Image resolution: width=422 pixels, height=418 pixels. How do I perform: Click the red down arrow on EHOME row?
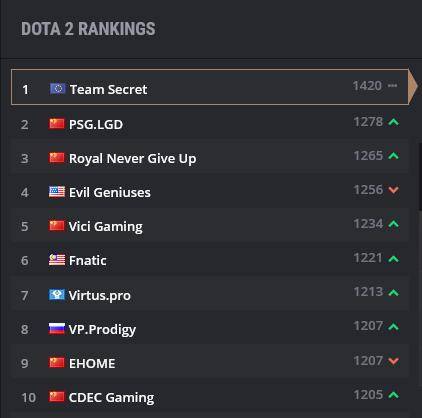[x=394, y=361]
